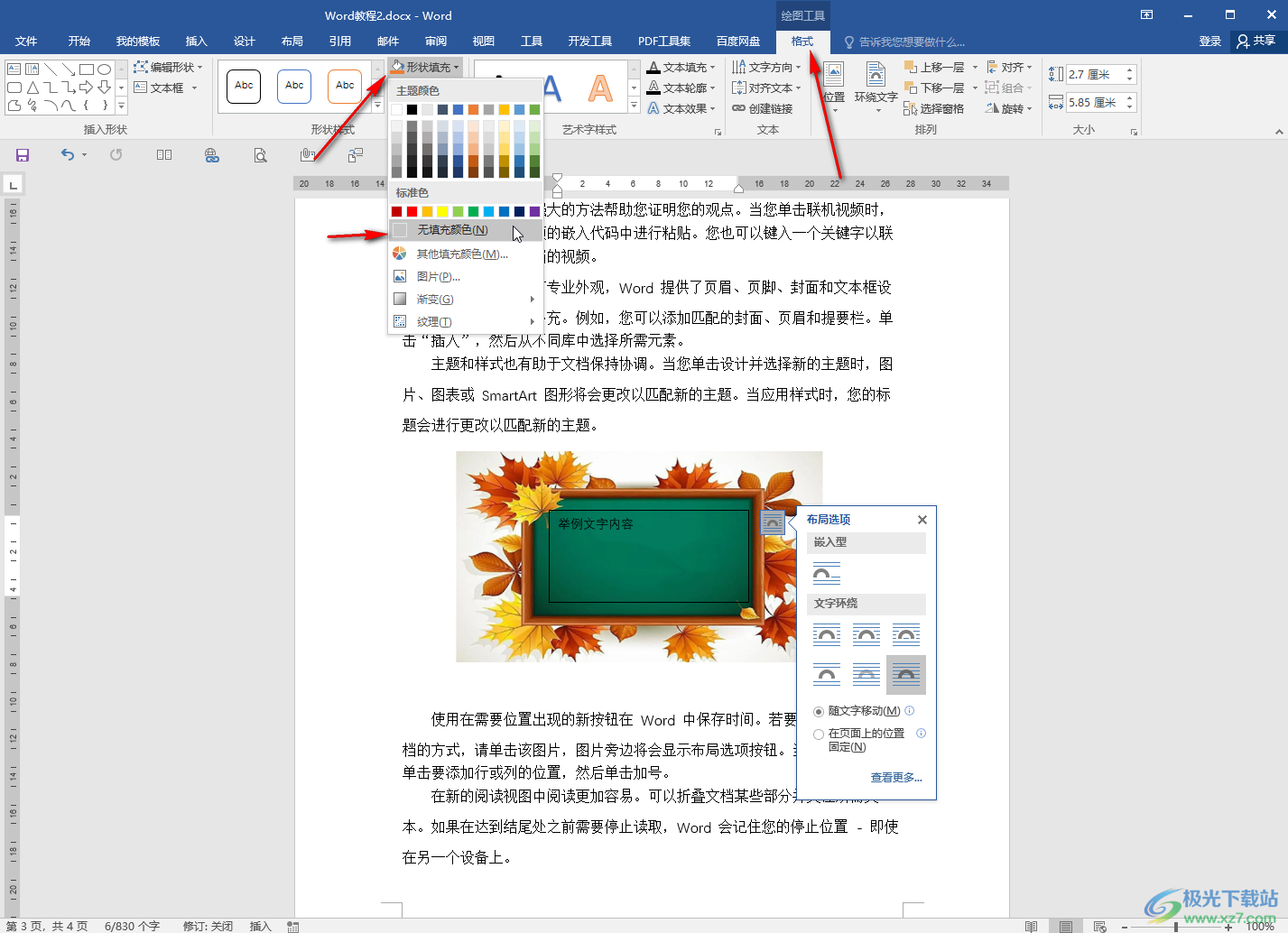The width and height of the screenshot is (1288, 933).
Task: Click the blue-outline Abc shape style
Action: coord(294,86)
